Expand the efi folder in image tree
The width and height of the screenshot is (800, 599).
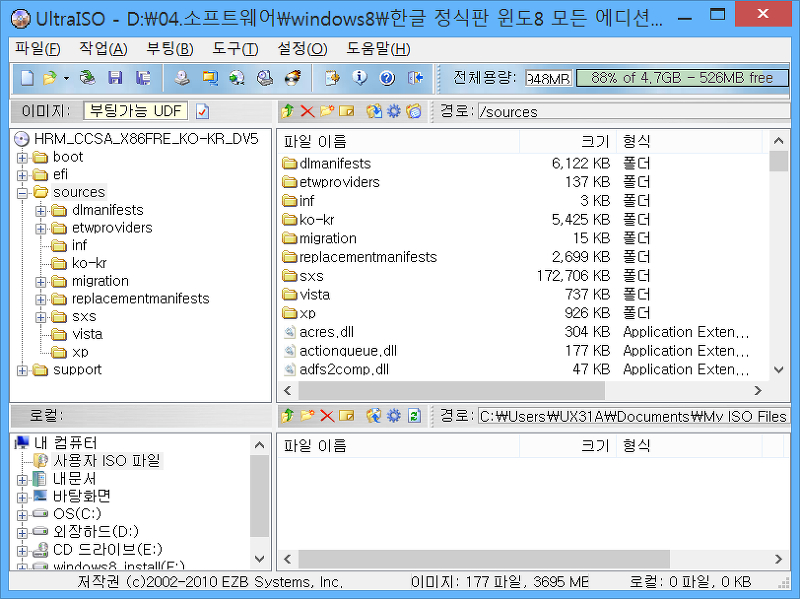22,176
